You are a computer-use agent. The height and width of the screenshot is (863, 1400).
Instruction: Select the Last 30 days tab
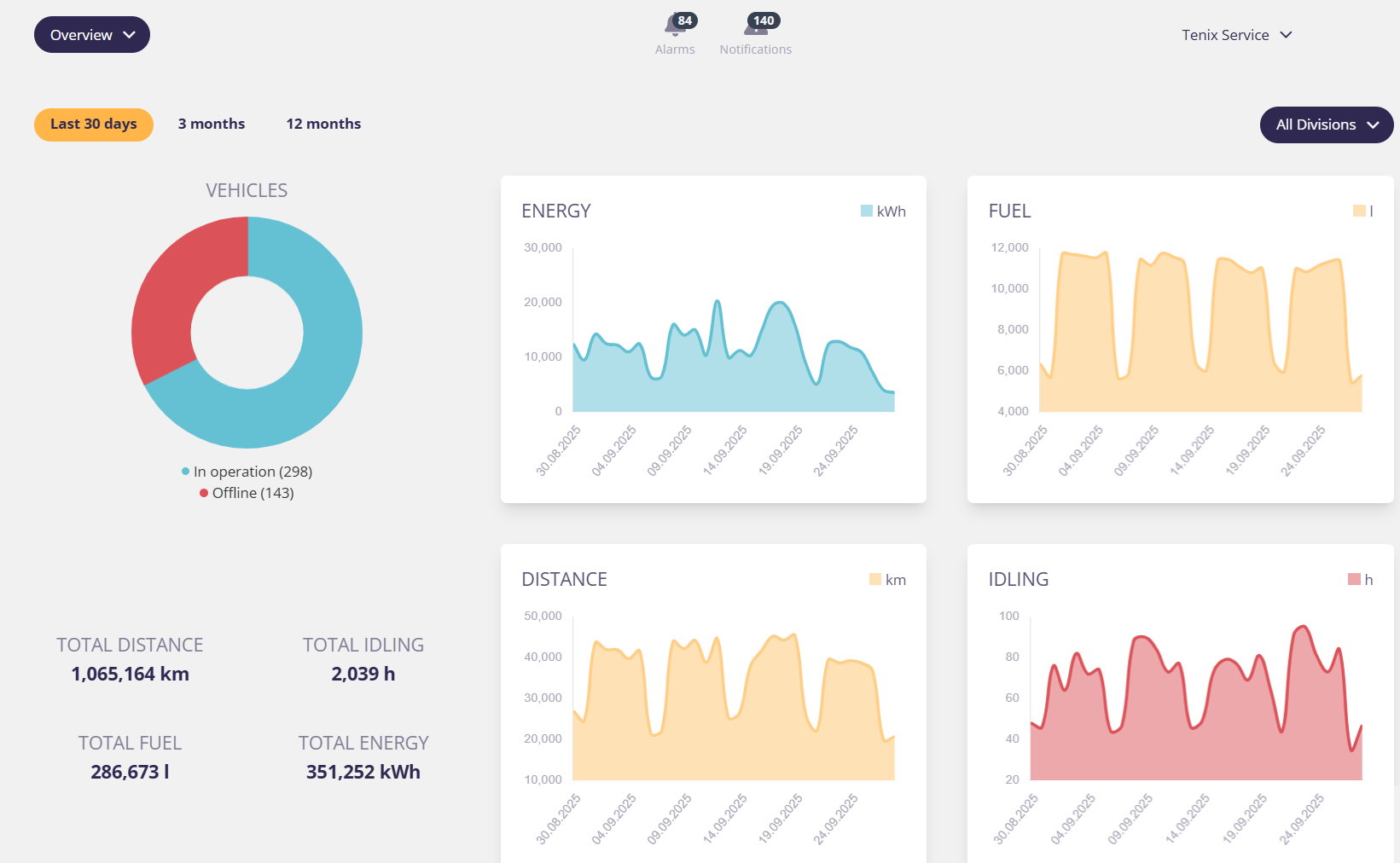click(x=94, y=125)
